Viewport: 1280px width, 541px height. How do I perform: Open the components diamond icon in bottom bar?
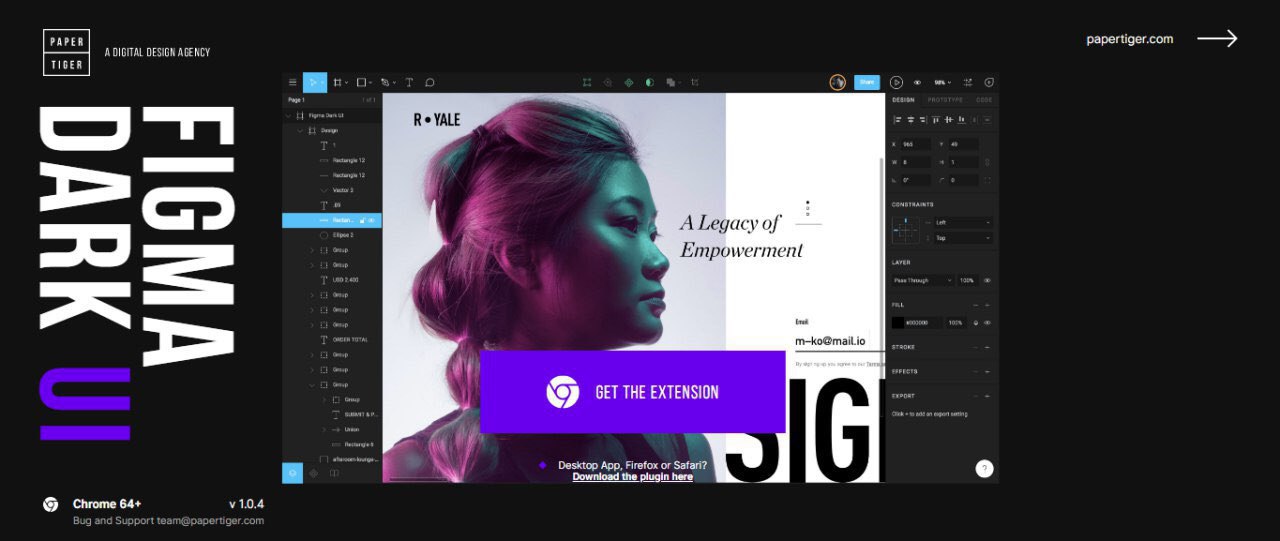pos(313,472)
